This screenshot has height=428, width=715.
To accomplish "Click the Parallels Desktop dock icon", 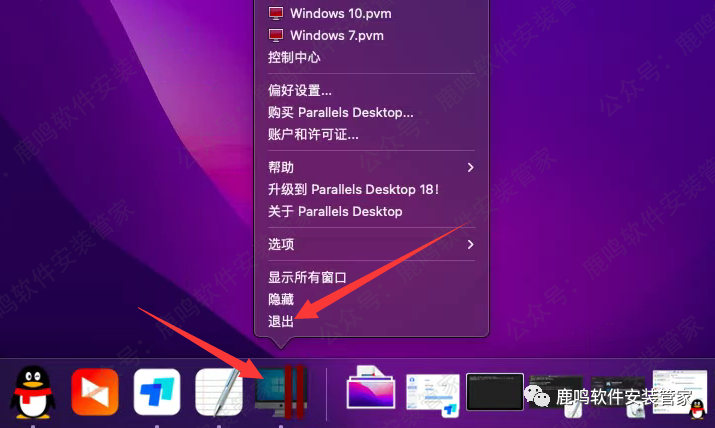I will tap(283, 390).
